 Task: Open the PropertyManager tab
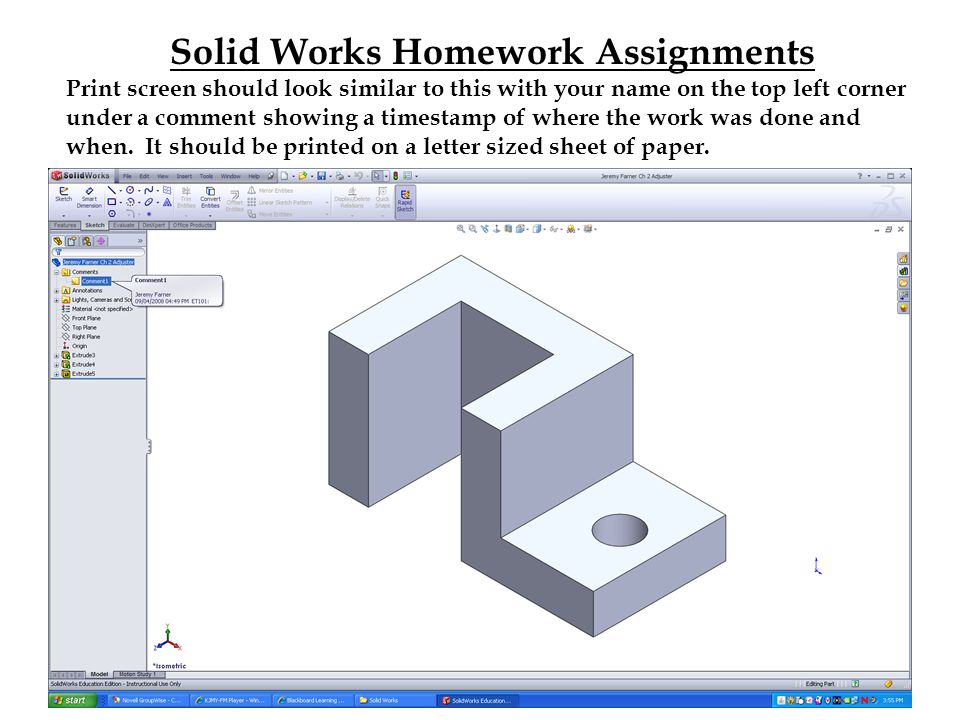pos(72,241)
